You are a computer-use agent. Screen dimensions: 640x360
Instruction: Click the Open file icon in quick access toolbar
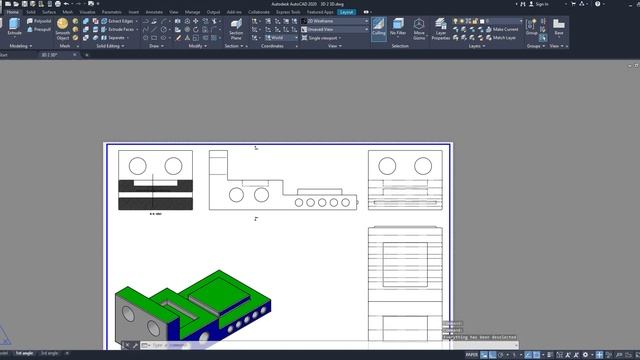(x=16, y=4)
